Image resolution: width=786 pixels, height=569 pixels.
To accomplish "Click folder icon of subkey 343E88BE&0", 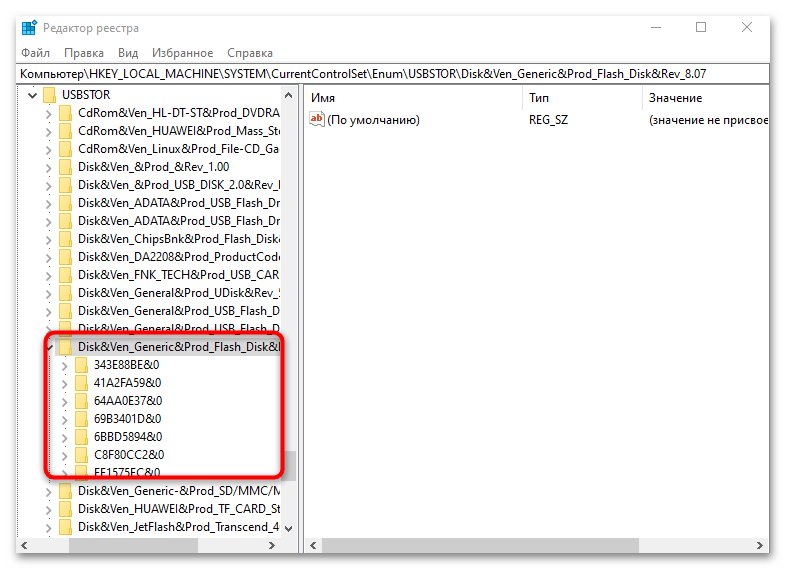I will click(81, 365).
